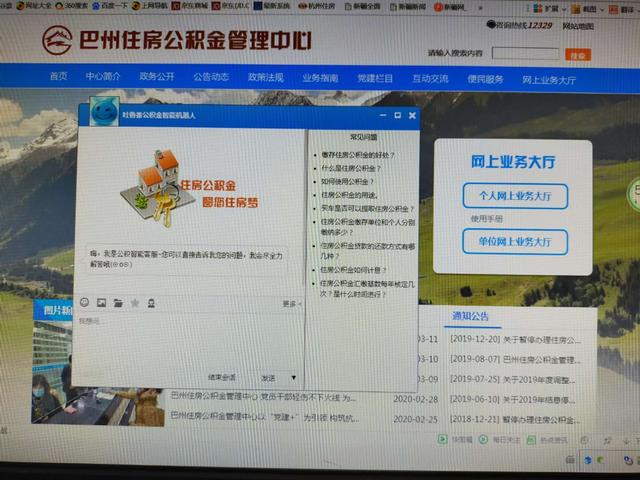The width and height of the screenshot is (640, 480).
Task: Open 单位网上业务大厅
Action: coord(515,242)
